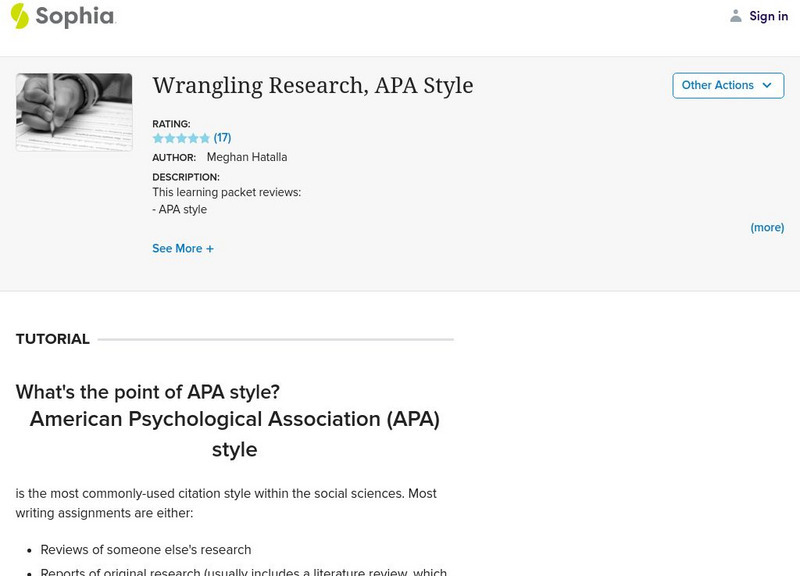Expand the description using See More +
Viewport: 800px width, 576px height.
tap(183, 248)
